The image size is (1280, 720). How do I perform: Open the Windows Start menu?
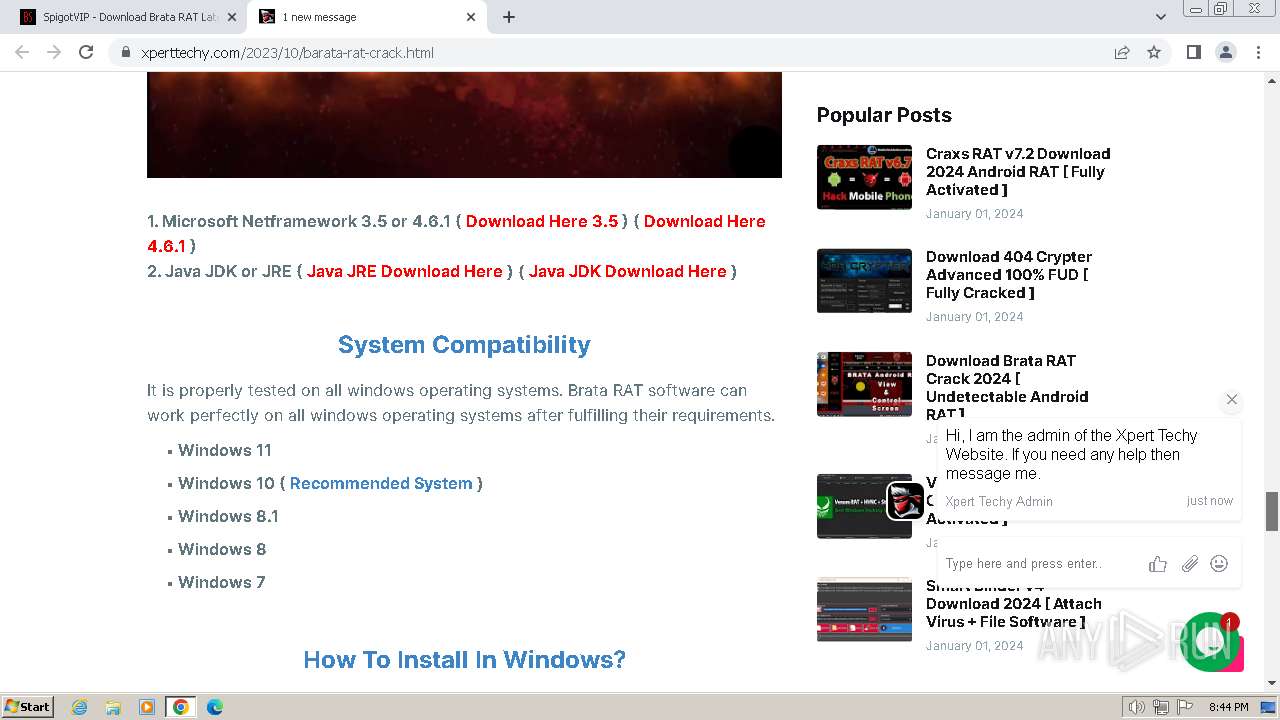28,706
